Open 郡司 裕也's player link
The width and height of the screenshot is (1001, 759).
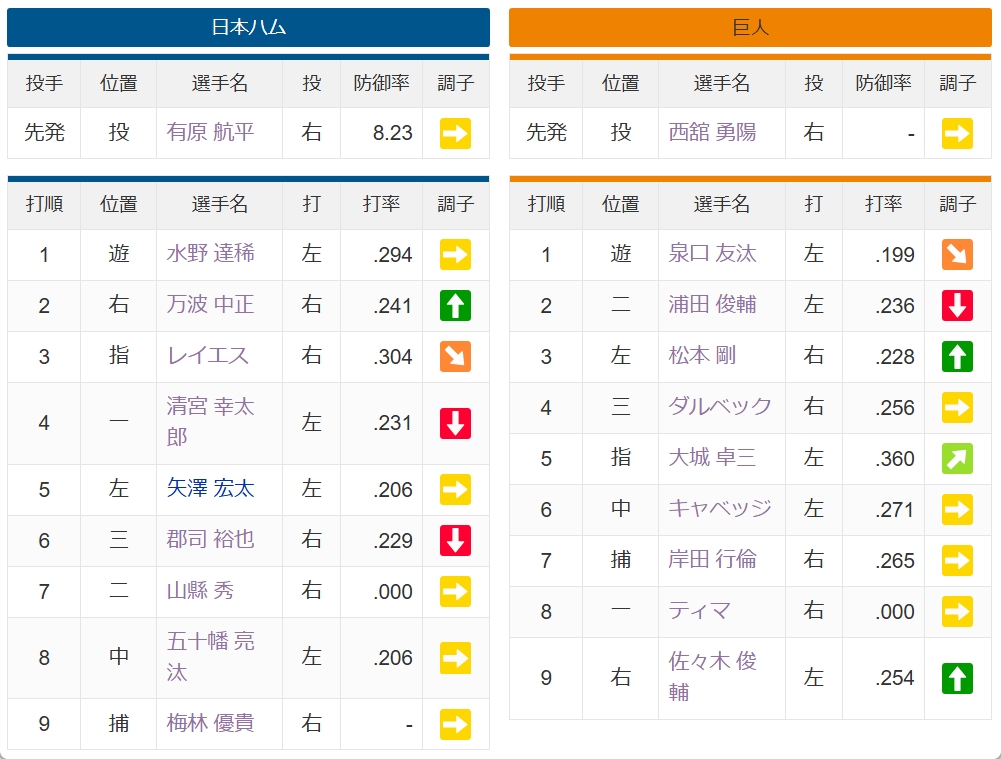(x=210, y=539)
